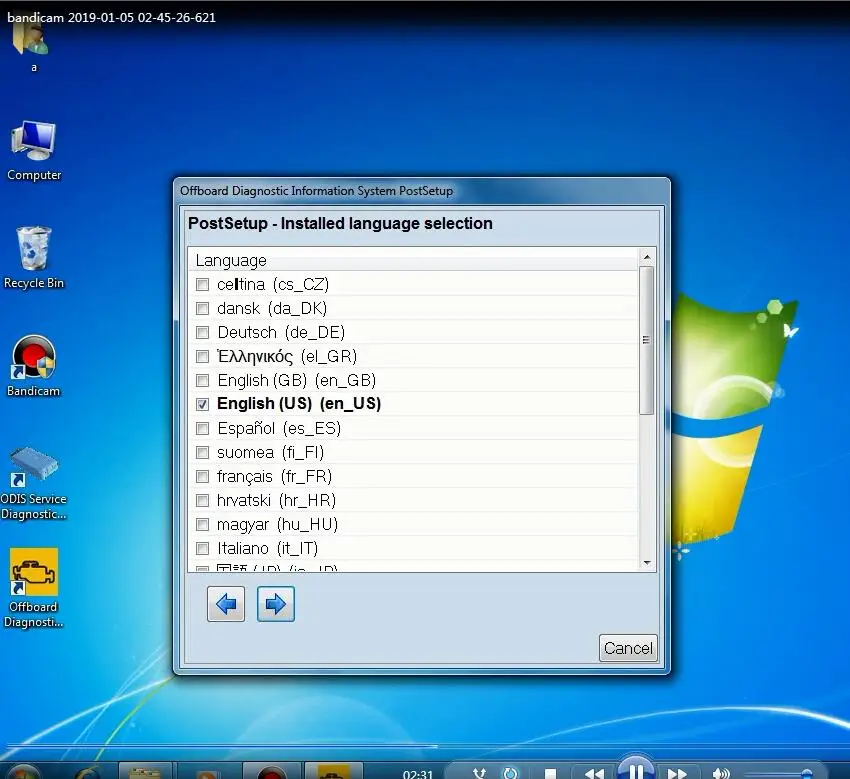Click the Cancel button
The height and width of the screenshot is (779, 850).
point(628,648)
